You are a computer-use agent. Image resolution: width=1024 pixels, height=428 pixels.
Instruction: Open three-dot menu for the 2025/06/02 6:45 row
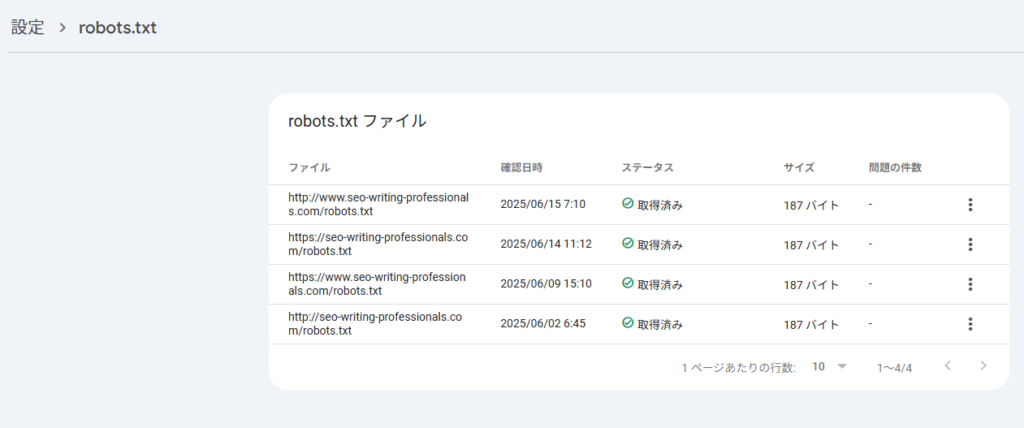click(970, 324)
